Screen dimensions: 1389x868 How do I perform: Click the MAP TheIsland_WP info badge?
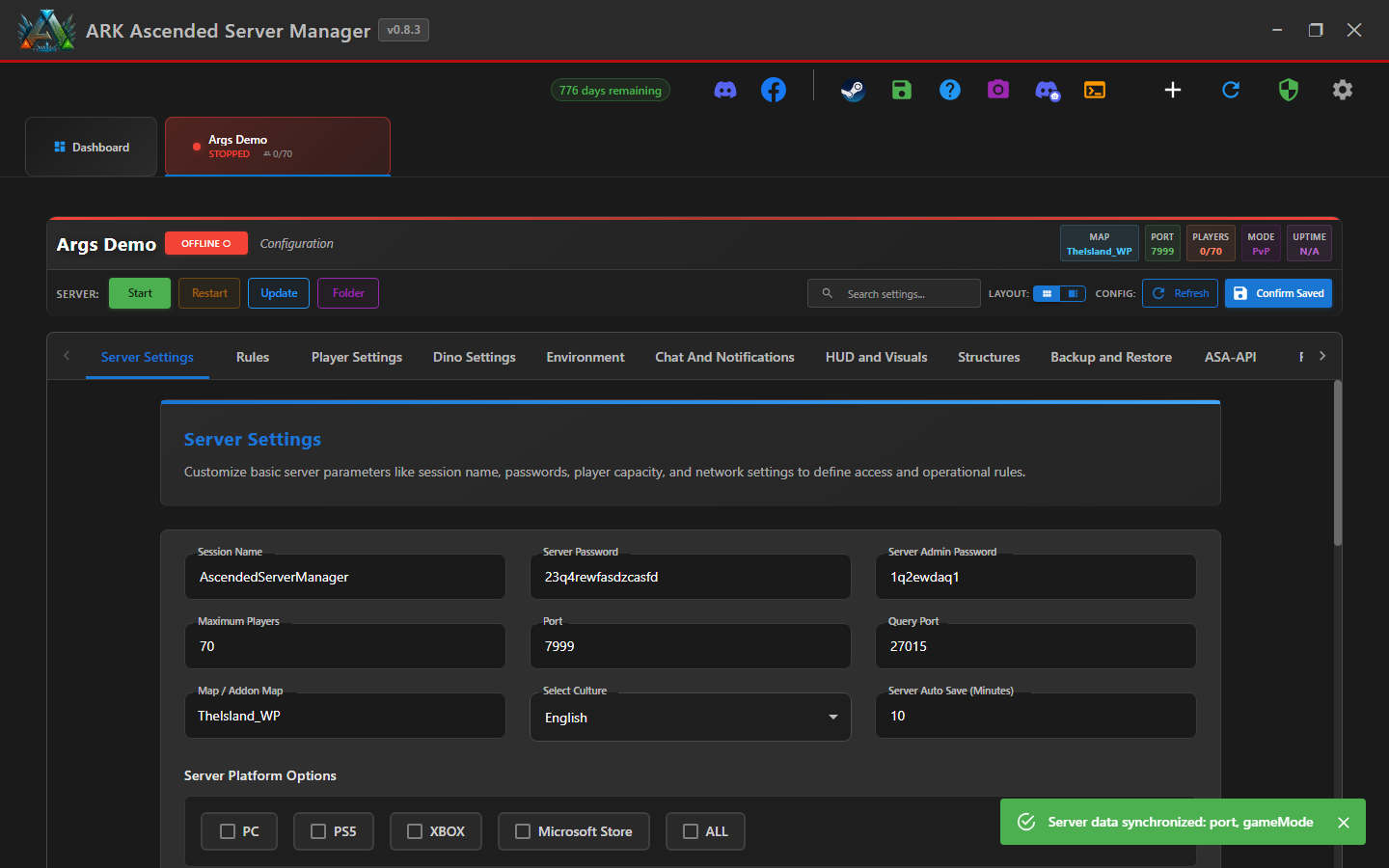pyautogui.click(x=1100, y=243)
